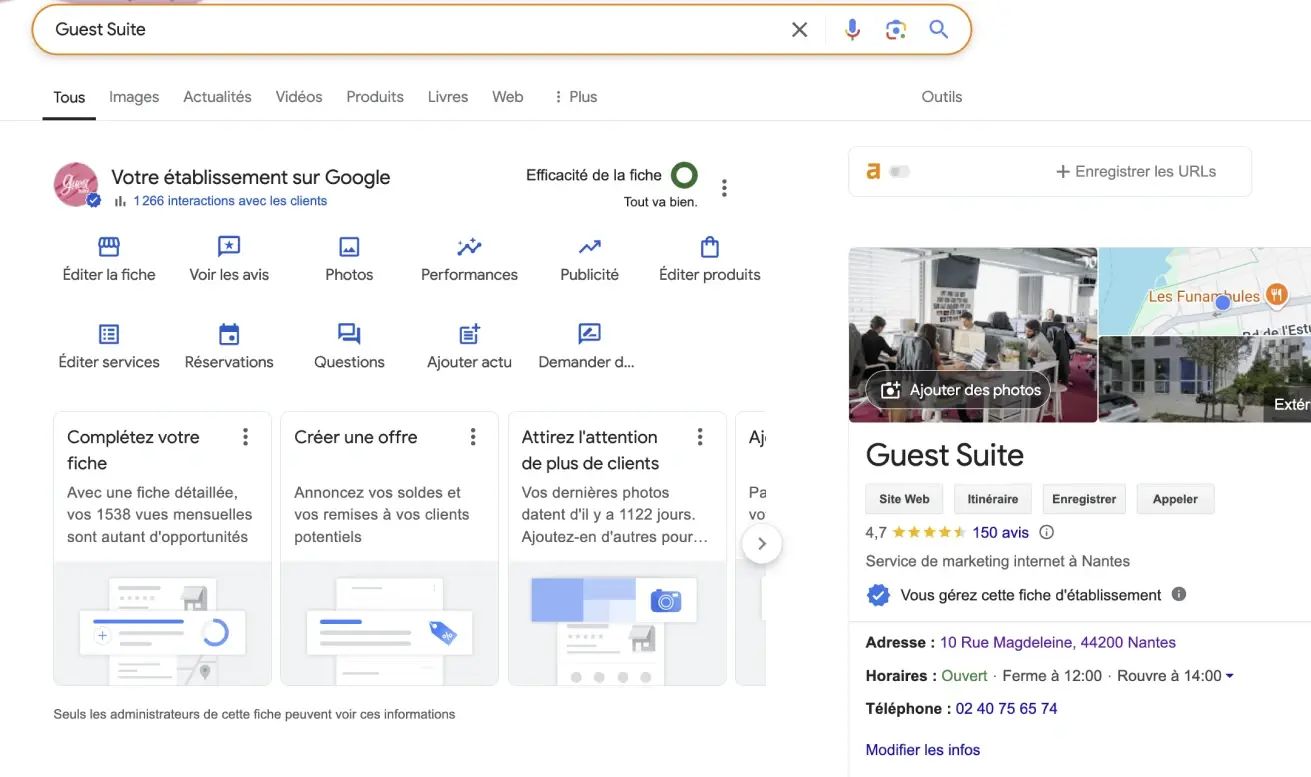
Task: Open Voir les avis star icon
Action: (x=229, y=247)
